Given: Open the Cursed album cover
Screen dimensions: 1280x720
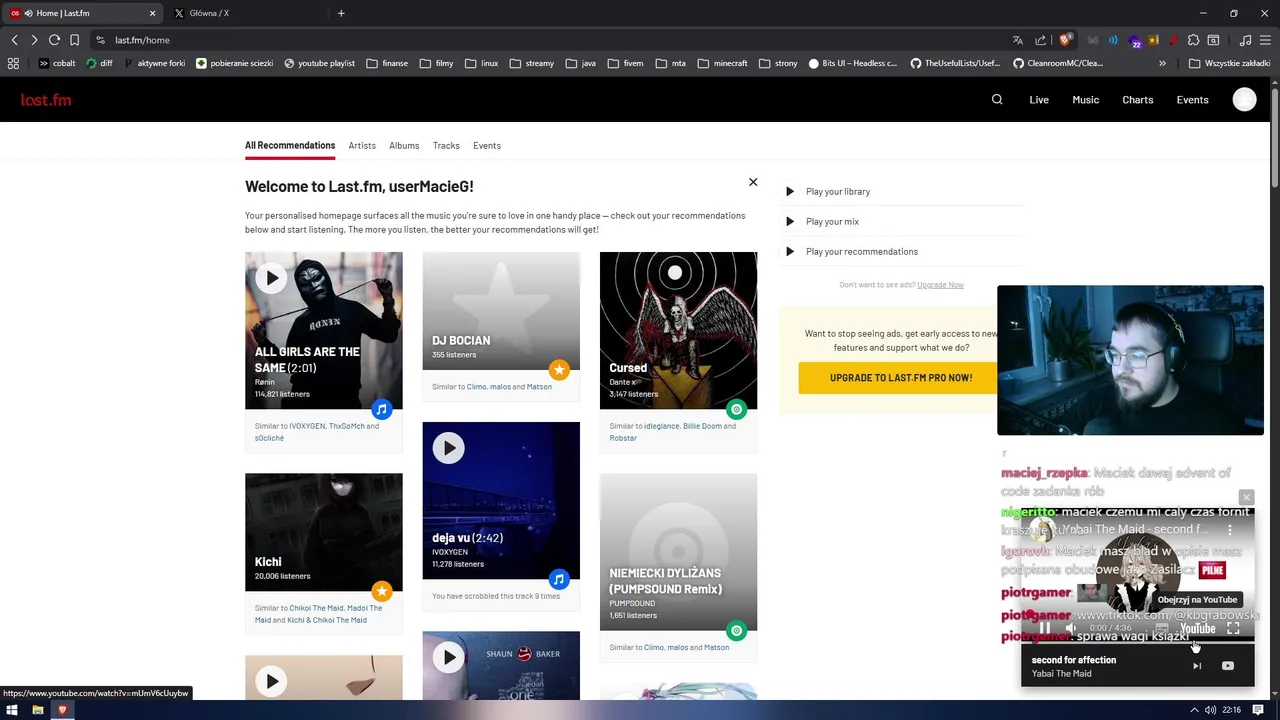Looking at the screenshot, I should point(678,330).
